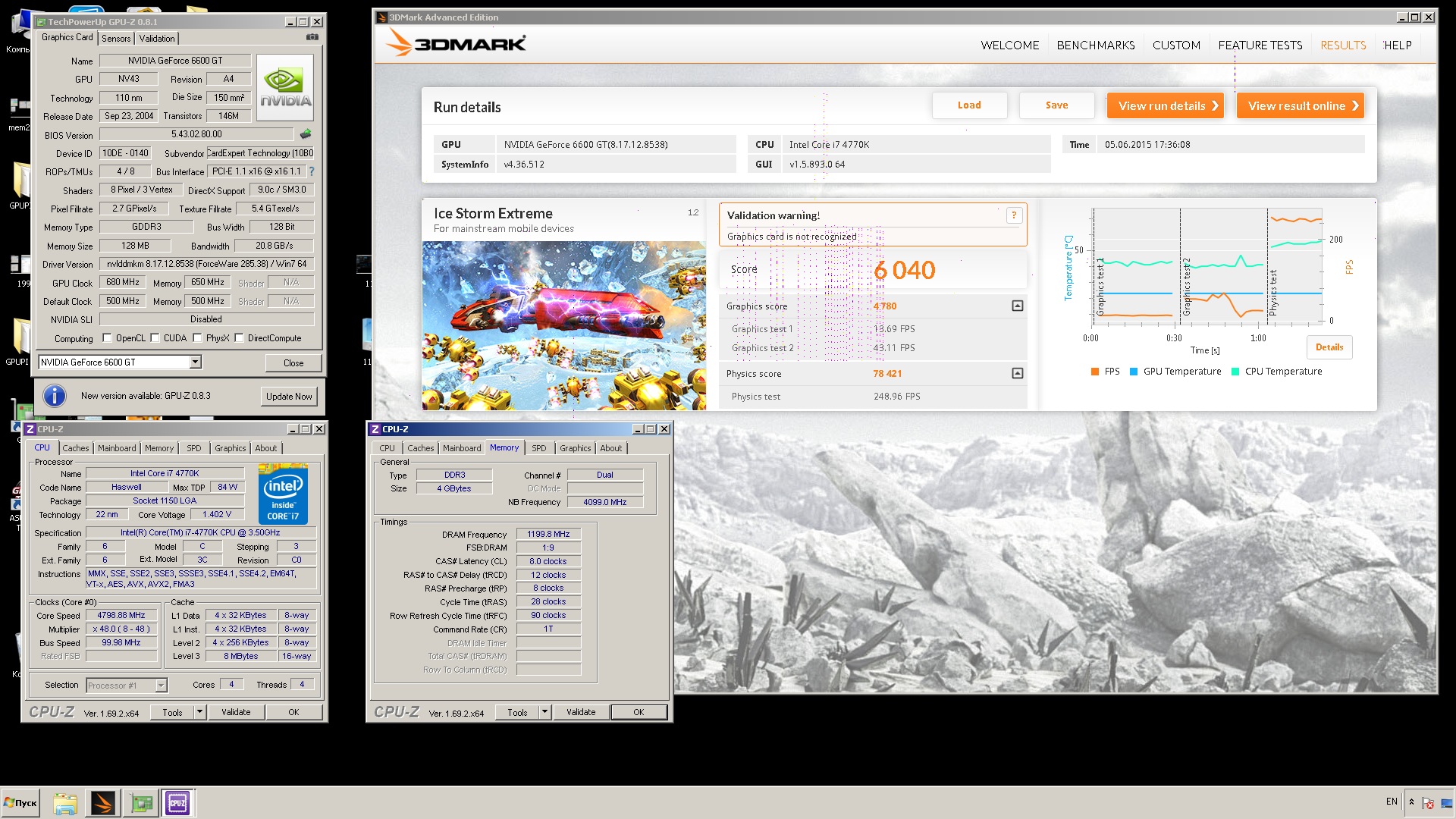Click the Пуск Start button

pyautogui.click(x=20, y=802)
